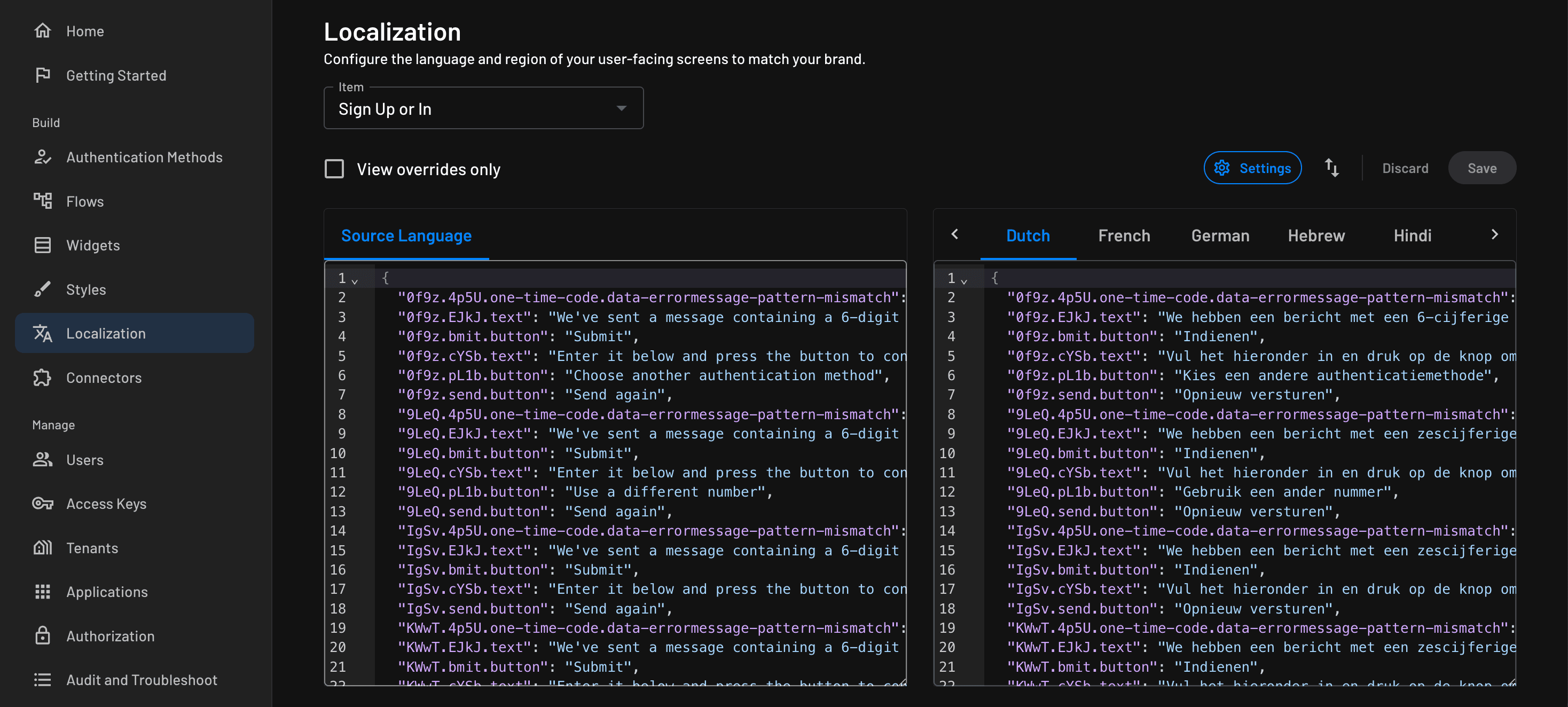Click the Flows diagram icon
The height and width of the screenshot is (707, 1568).
click(42, 201)
